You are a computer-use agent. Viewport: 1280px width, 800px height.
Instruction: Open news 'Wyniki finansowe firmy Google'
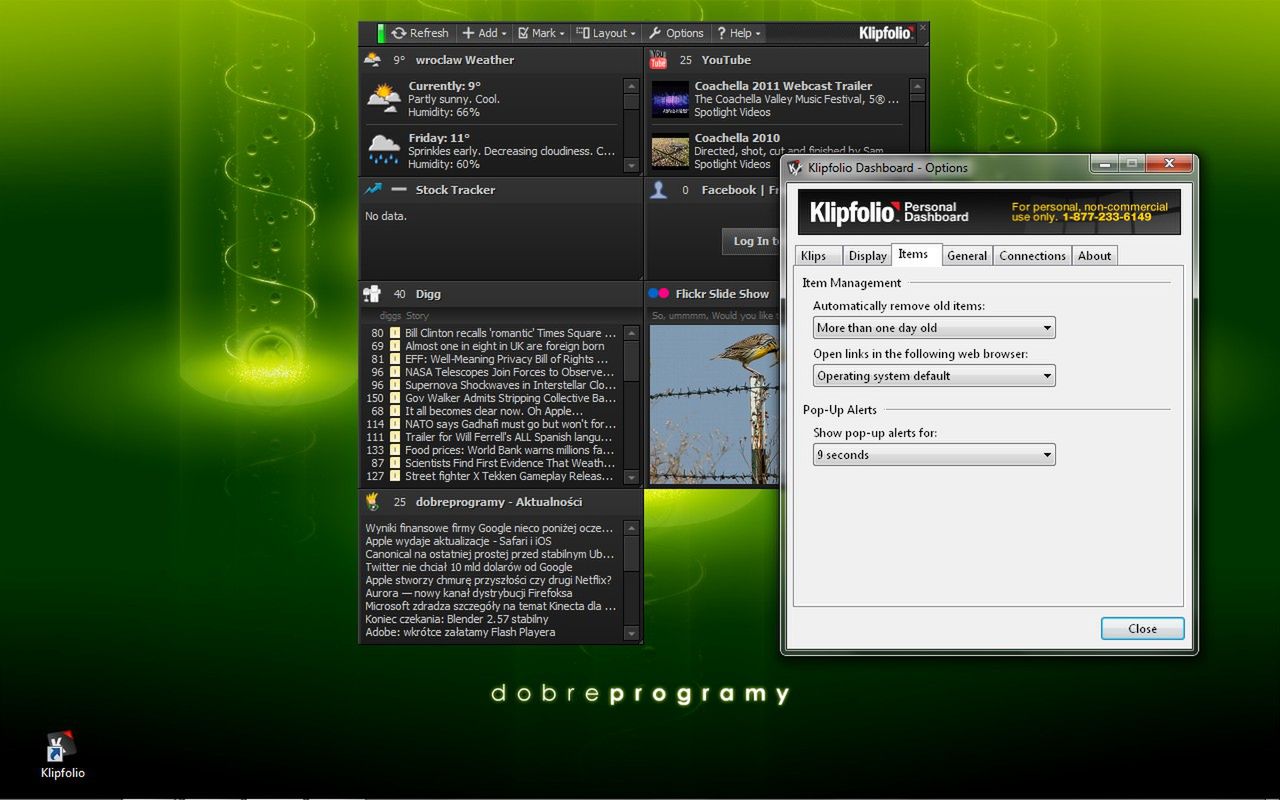point(489,528)
